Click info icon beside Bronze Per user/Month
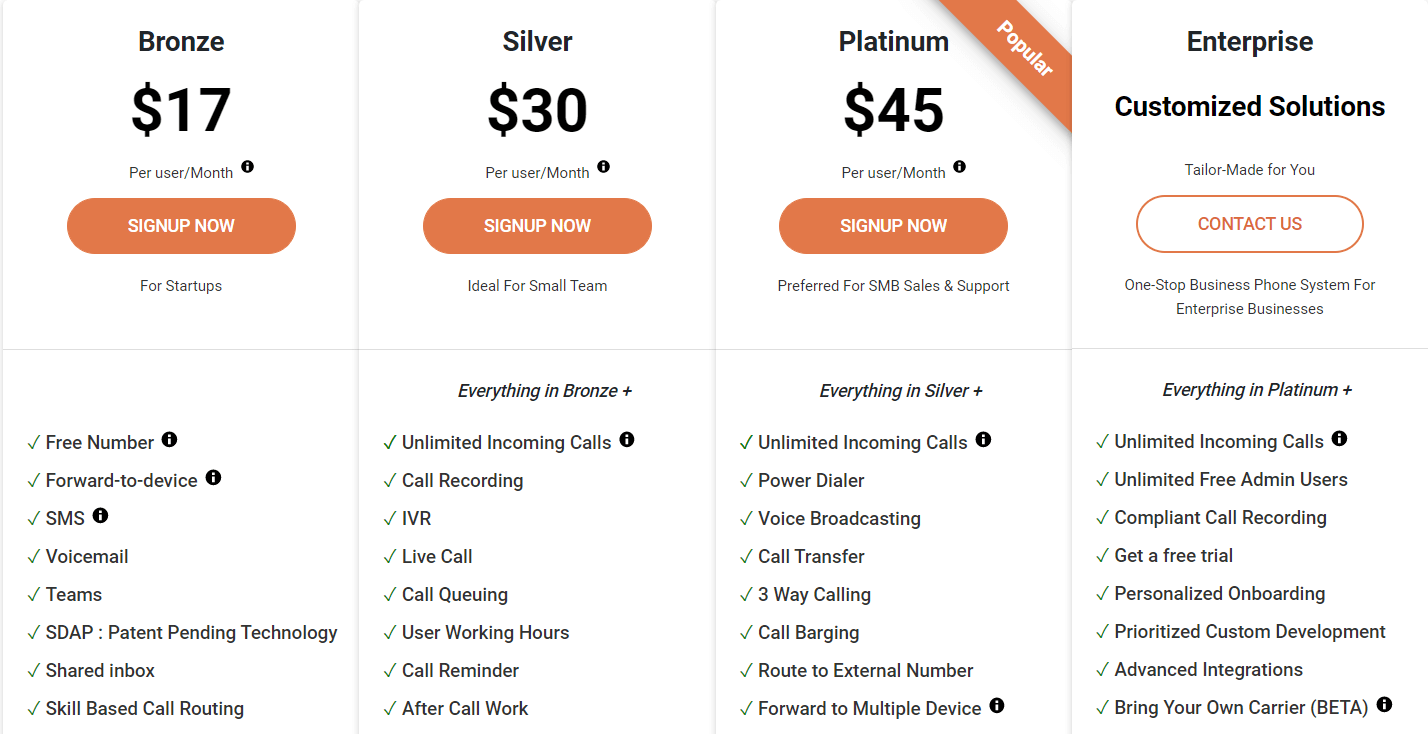 tap(248, 167)
